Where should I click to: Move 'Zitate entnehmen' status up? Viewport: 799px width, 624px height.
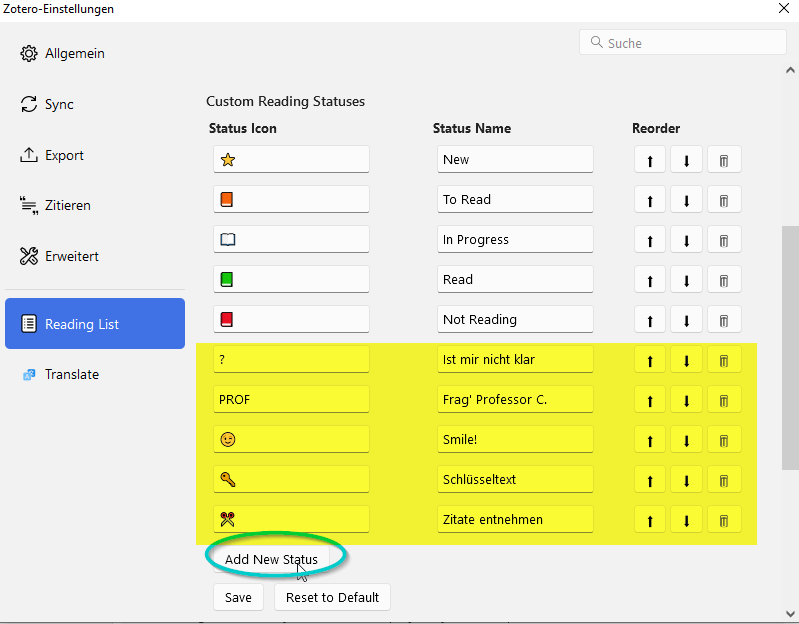pyautogui.click(x=650, y=520)
